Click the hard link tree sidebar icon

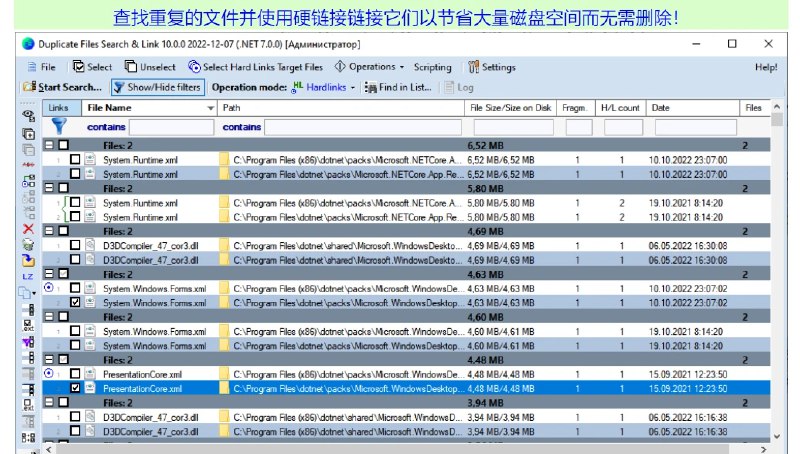click(29, 181)
